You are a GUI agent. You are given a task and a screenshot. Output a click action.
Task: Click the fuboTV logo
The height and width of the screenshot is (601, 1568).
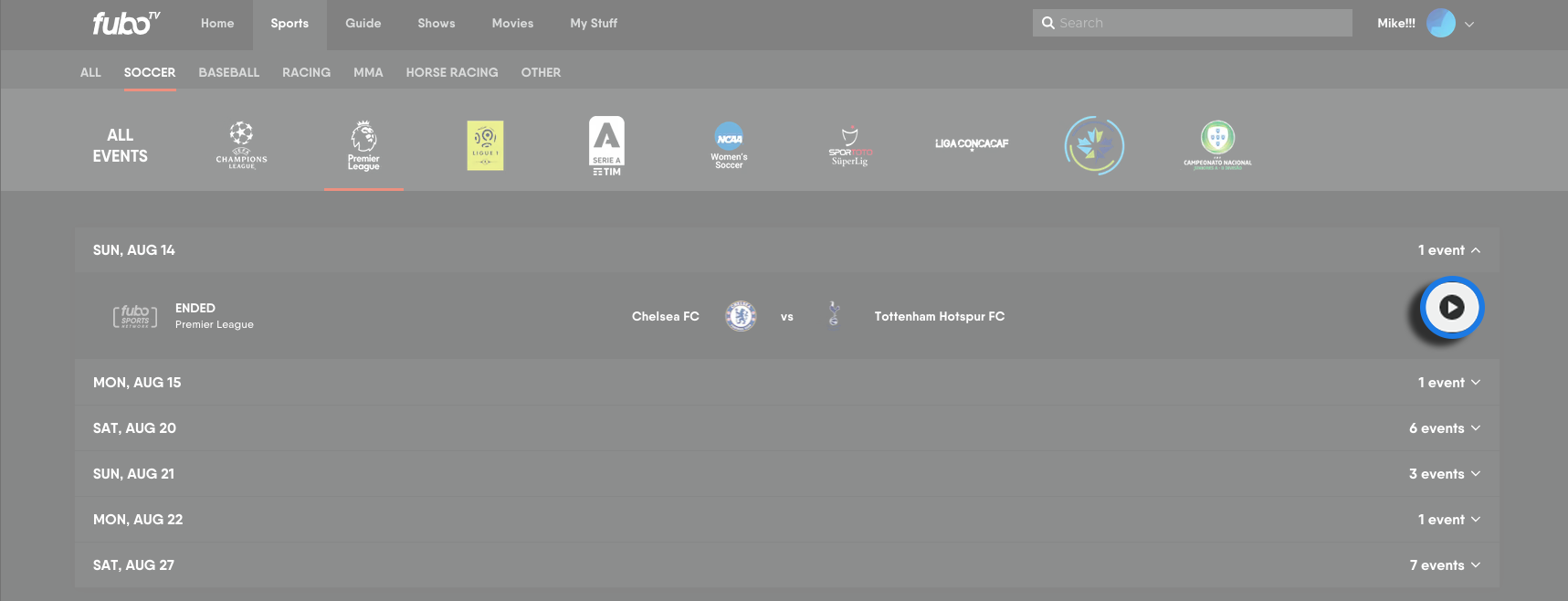pyautogui.click(x=126, y=23)
